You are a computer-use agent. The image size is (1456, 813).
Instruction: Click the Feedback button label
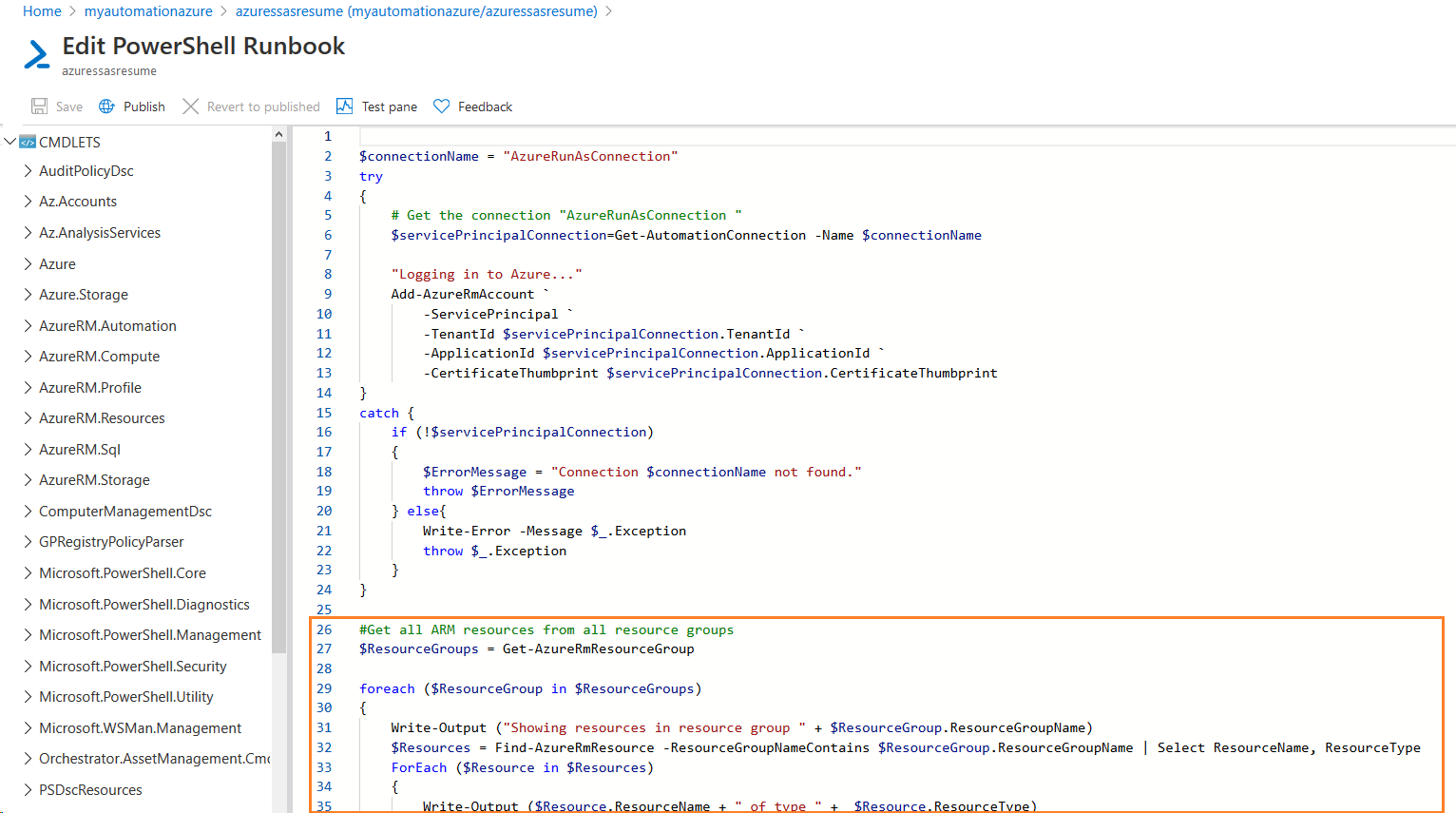pyautogui.click(x=485, y=106)
